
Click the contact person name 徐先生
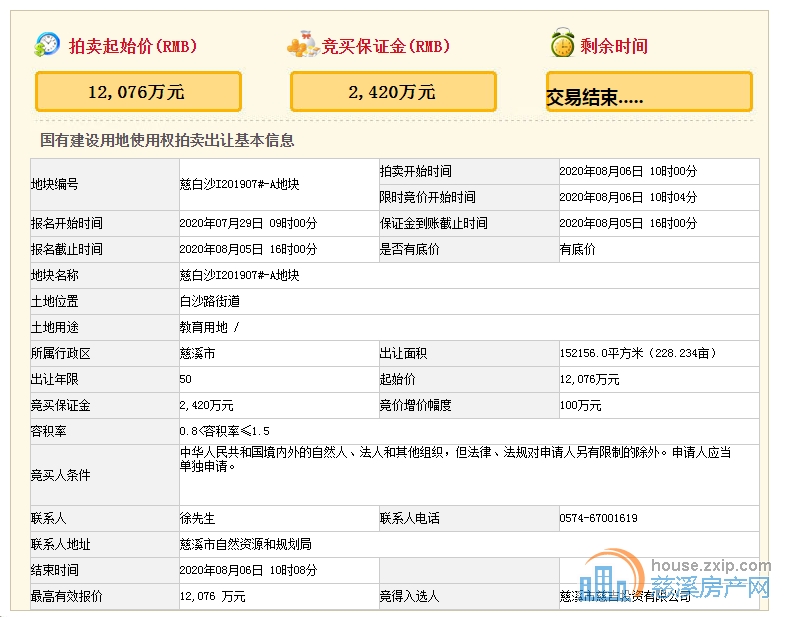(x=197, y=519)
